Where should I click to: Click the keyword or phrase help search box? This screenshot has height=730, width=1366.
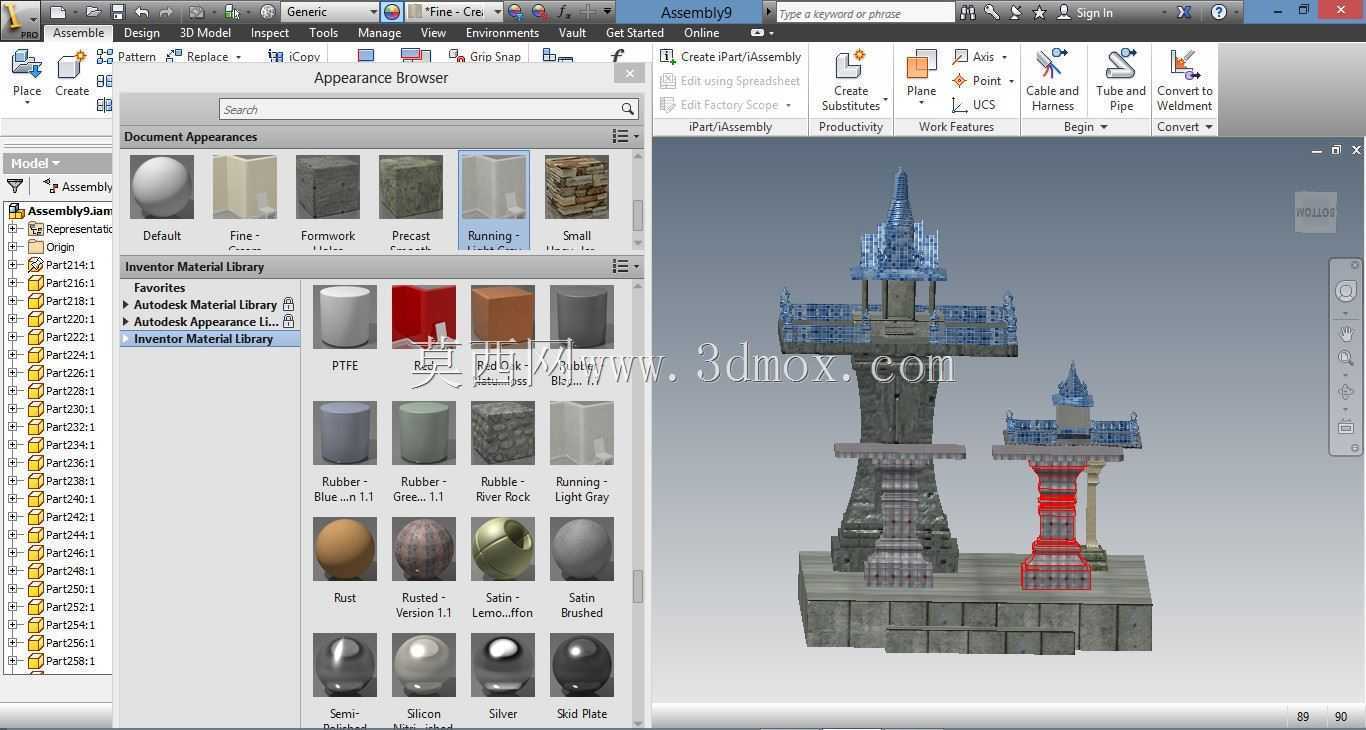865,13
